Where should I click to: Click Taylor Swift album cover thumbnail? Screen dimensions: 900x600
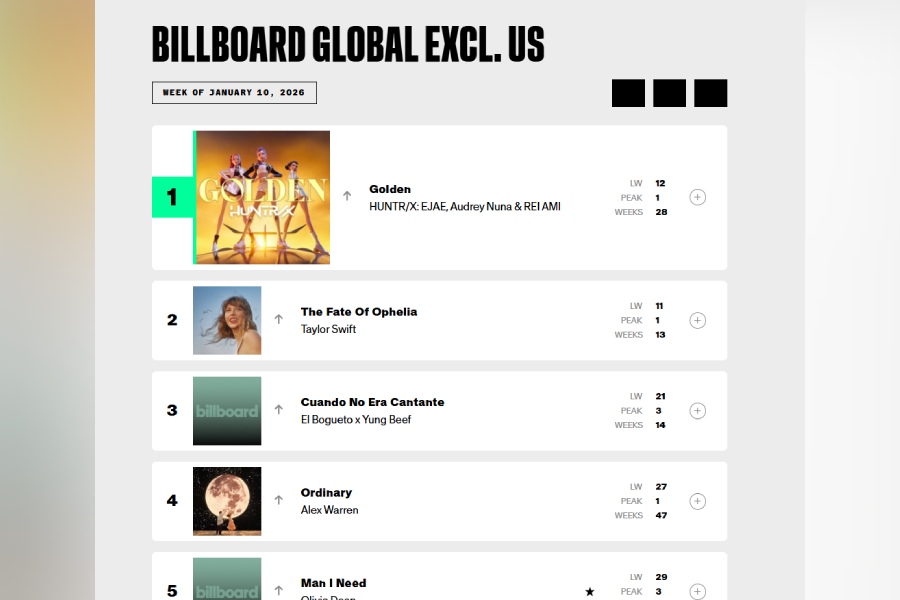click(227, 320)
